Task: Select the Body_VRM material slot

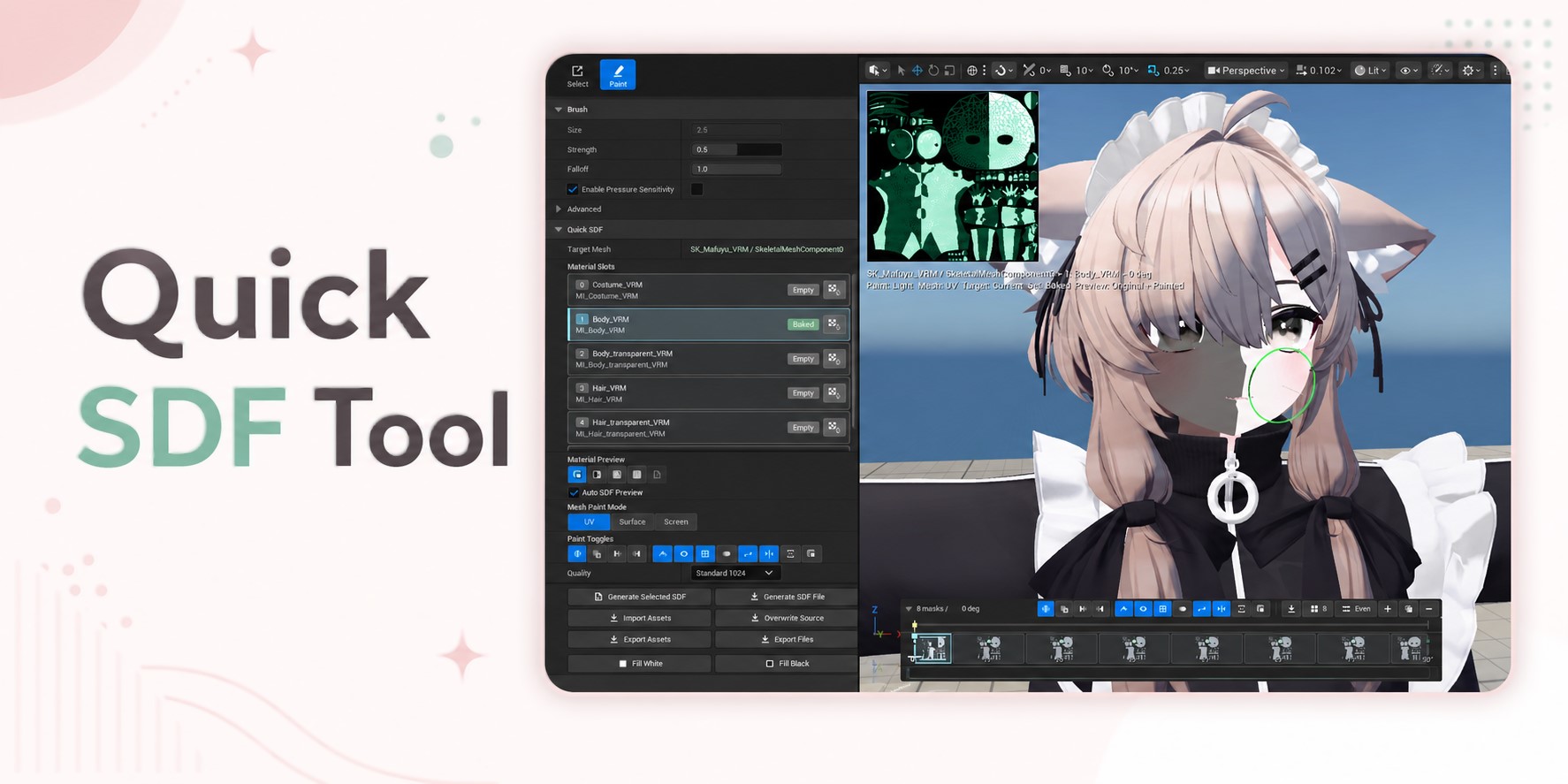Action: [708, 324]
